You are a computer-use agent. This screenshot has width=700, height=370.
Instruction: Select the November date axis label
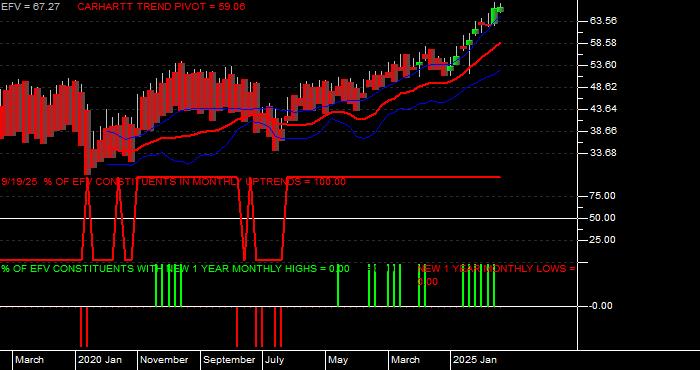165,360
